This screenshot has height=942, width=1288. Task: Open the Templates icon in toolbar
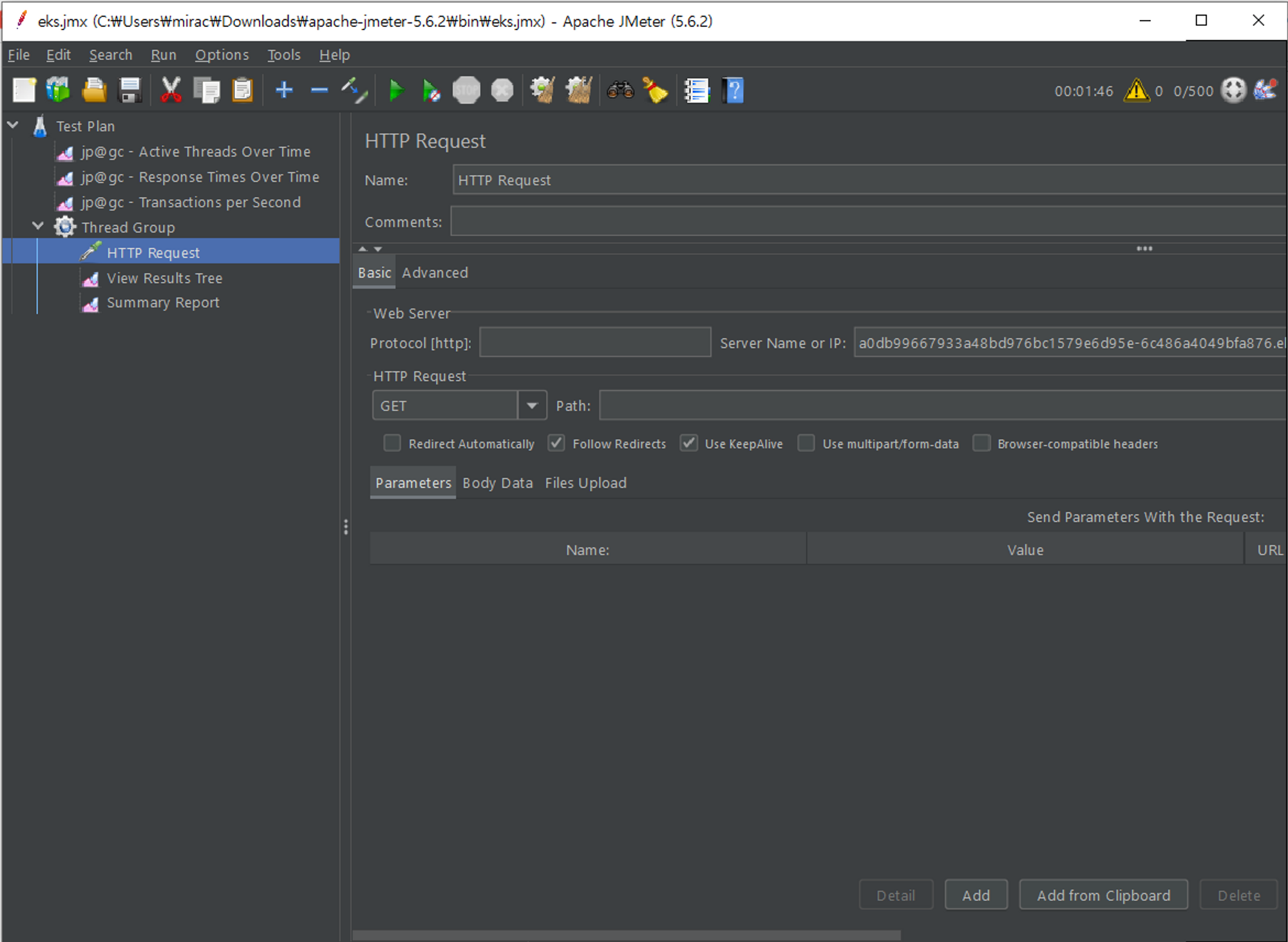(x=59, y=90)
